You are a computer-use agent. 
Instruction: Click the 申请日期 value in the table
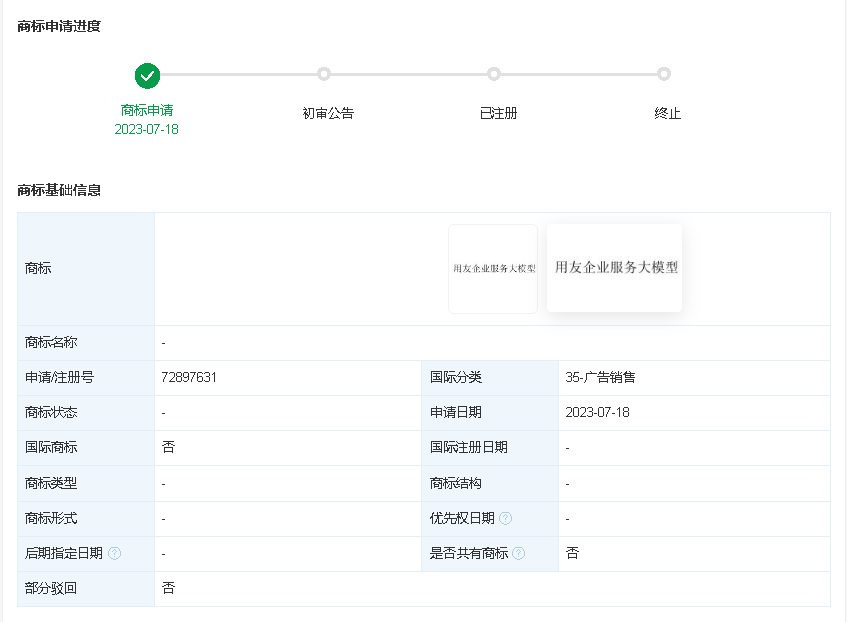597,412
